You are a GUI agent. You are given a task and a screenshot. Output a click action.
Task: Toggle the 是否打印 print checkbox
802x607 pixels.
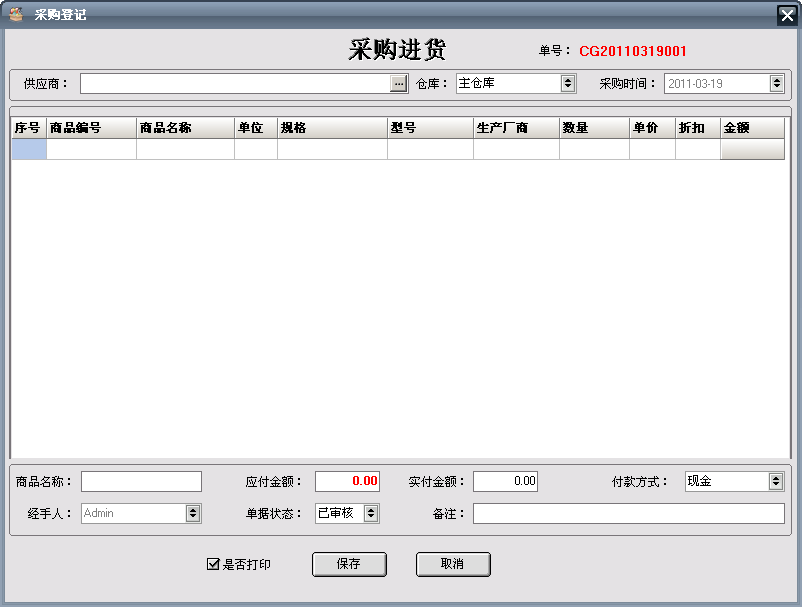click(213, 564)
